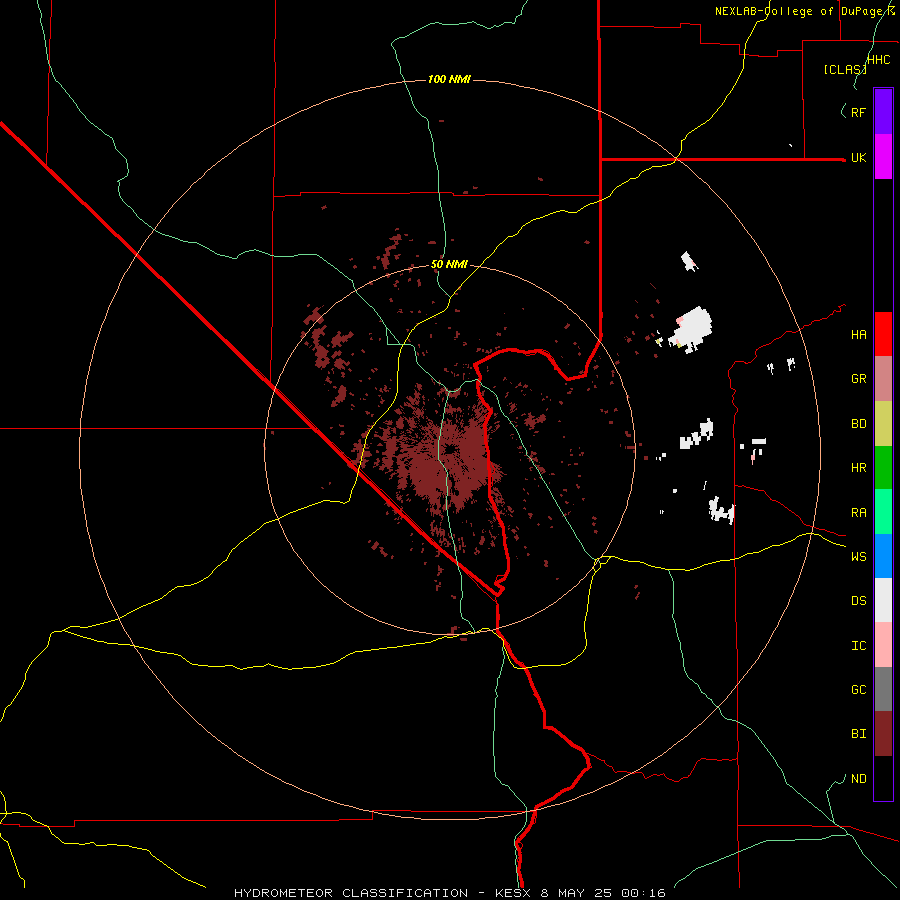
Task: Click the NEXLAB-College of DuPage text
Action: click(802, 11)
